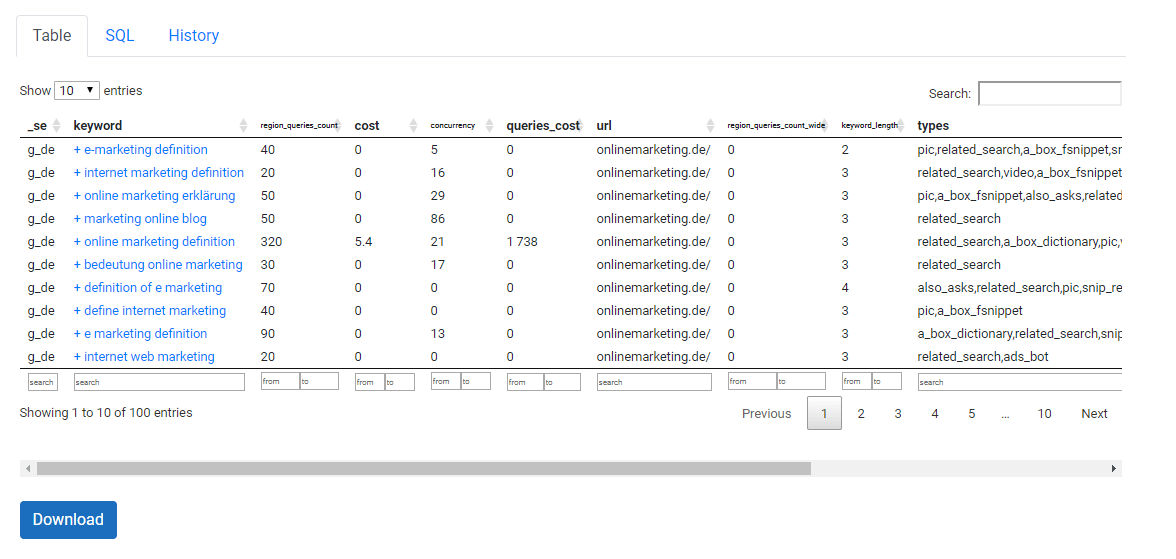Sort by keyword column arrows

tap(243, 125)
